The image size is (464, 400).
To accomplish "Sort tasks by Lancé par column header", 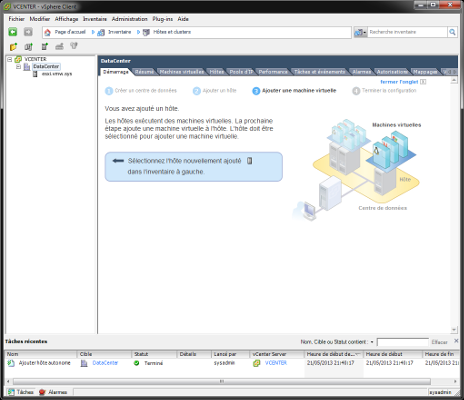I will point(230,354).
